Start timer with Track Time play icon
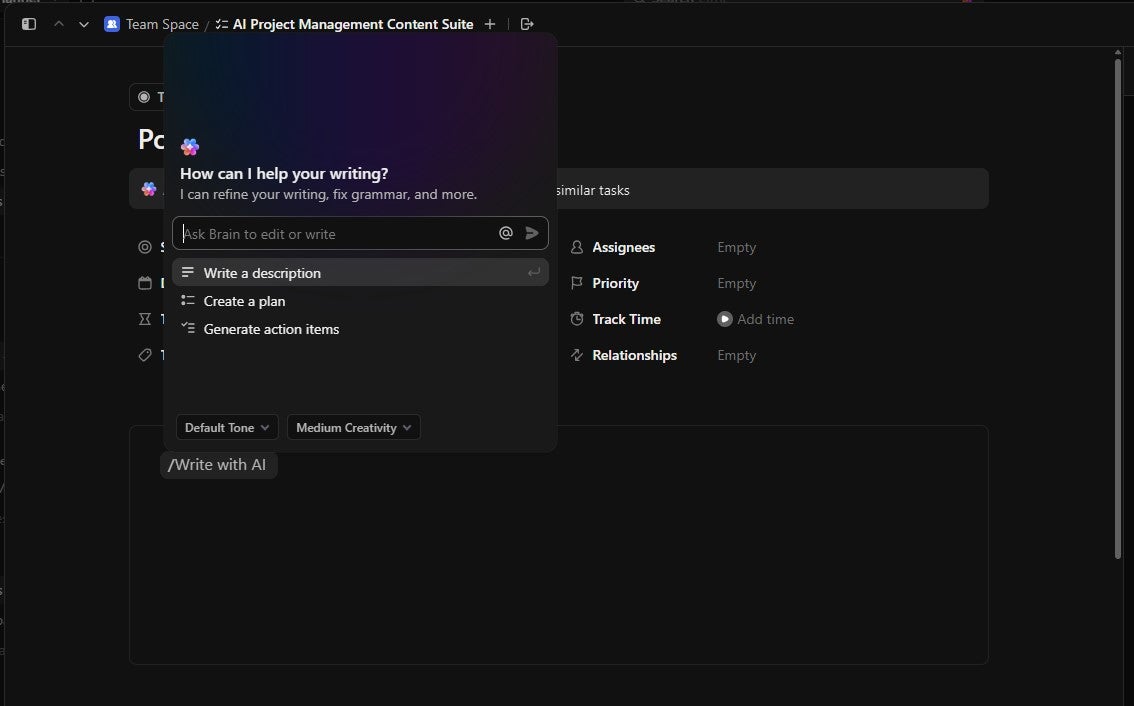 click(725, 319)
